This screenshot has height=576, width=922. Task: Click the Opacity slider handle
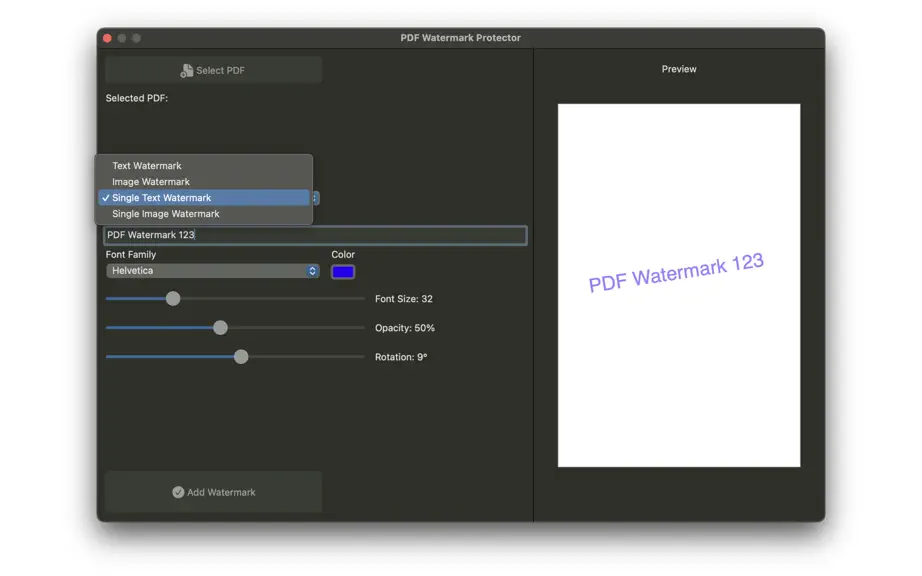(220, 328)
